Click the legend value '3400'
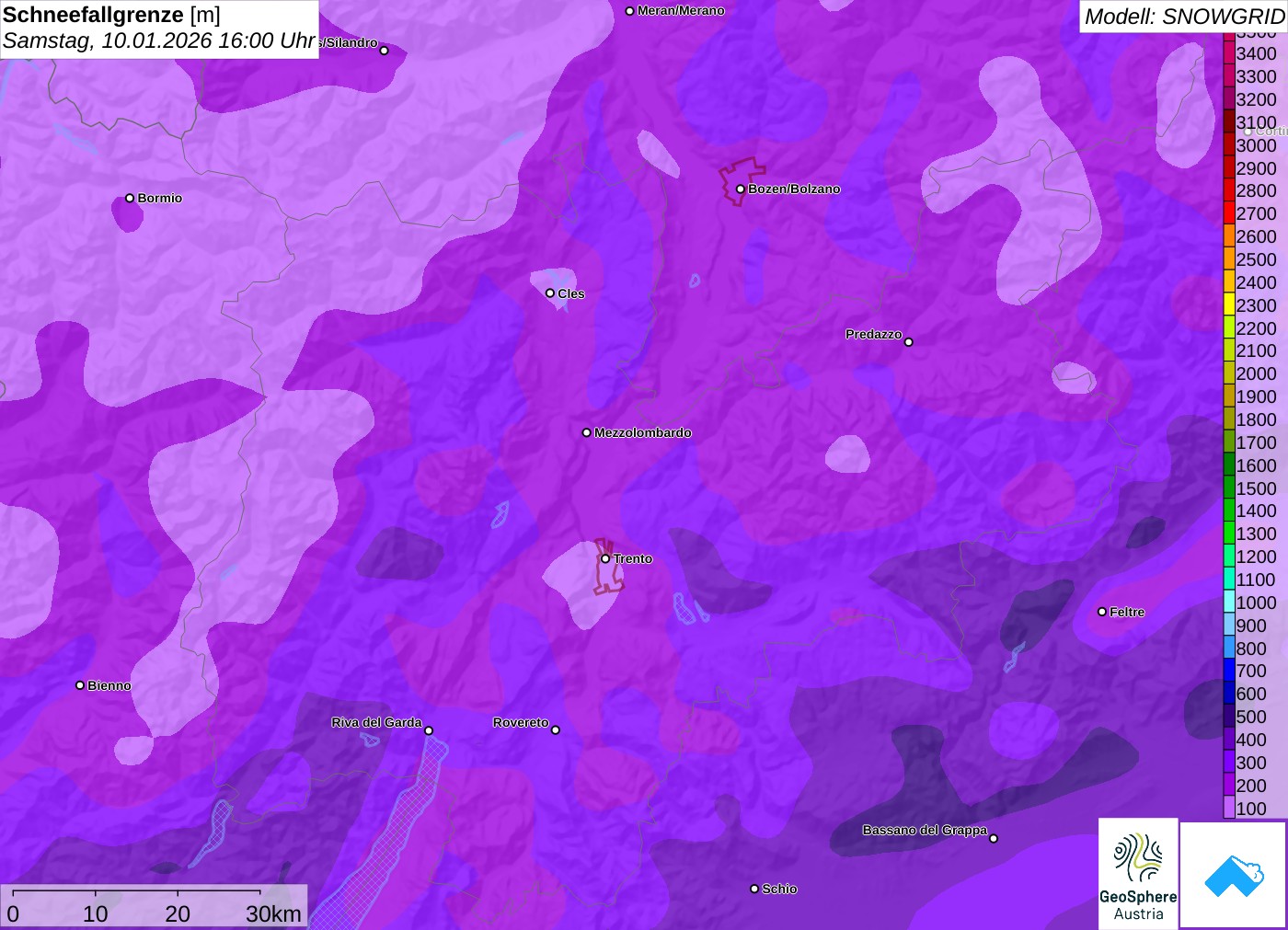The height and width of the screenshot is (930, 1288). 1256,53
